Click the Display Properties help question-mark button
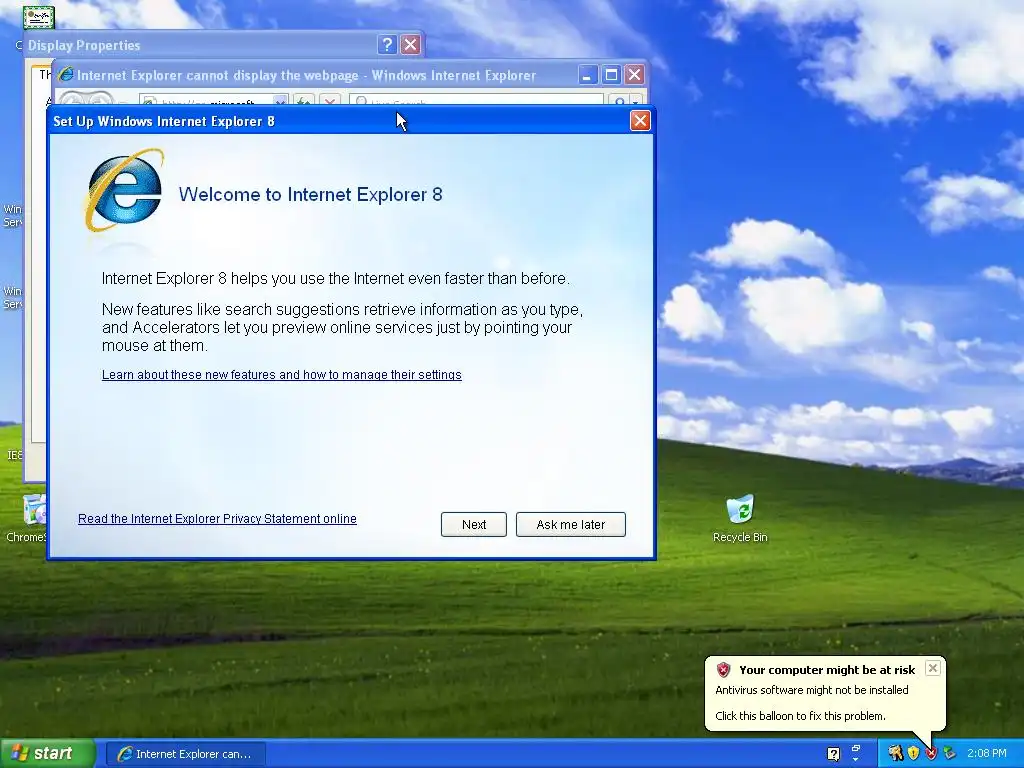The width and height of the screenshot is (1024, 768). [x=387, y=44]
